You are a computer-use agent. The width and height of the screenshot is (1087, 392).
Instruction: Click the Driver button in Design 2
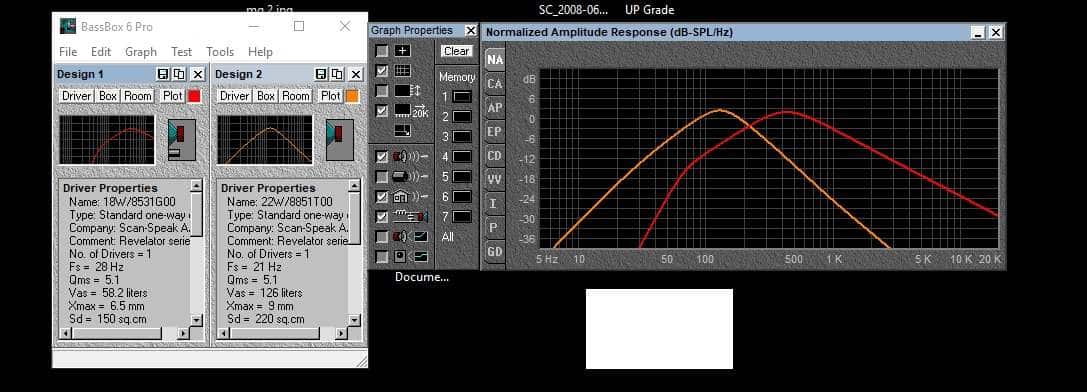234,96
